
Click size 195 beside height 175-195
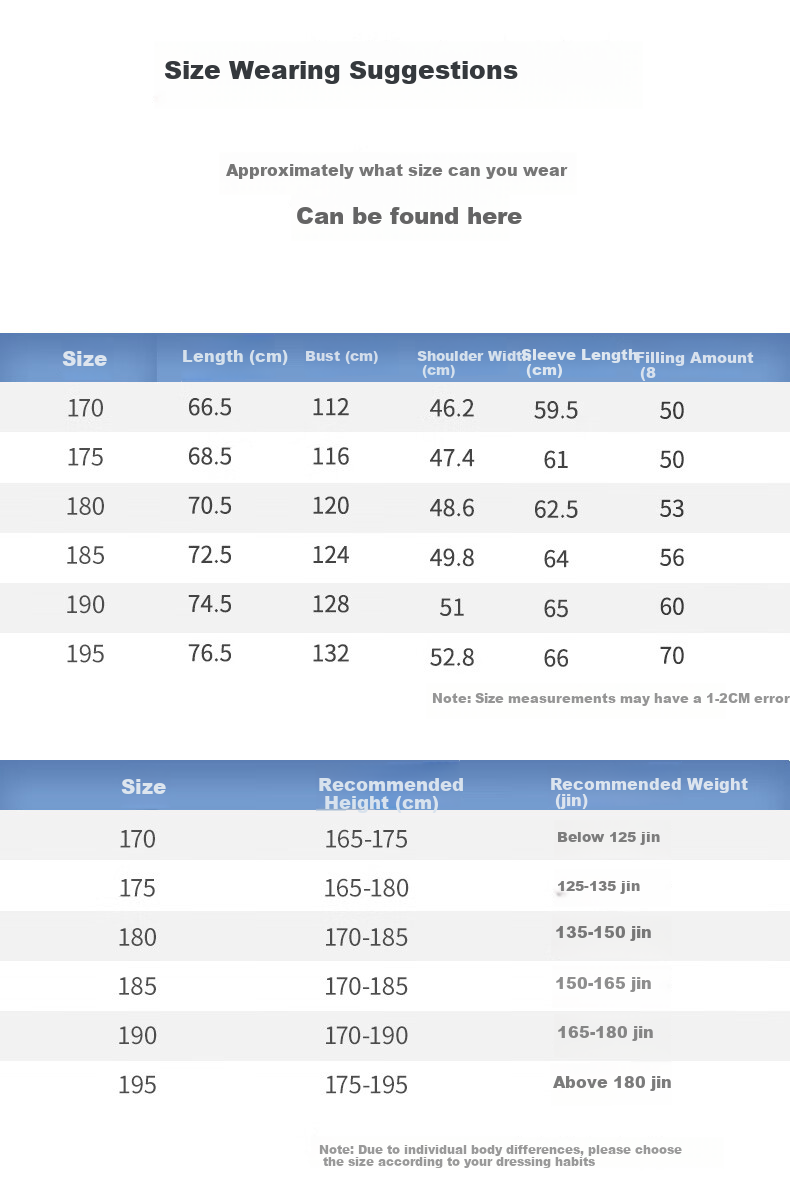click(x=137, y=1084)
